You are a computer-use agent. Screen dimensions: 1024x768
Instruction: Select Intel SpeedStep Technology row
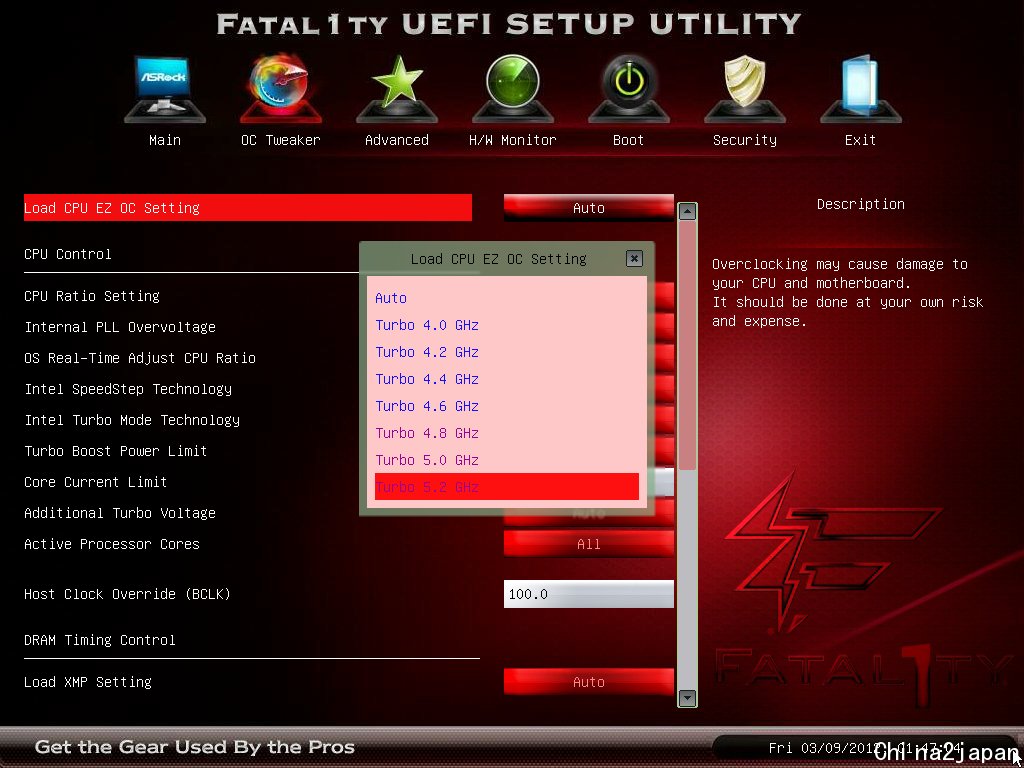click(128, 389)
